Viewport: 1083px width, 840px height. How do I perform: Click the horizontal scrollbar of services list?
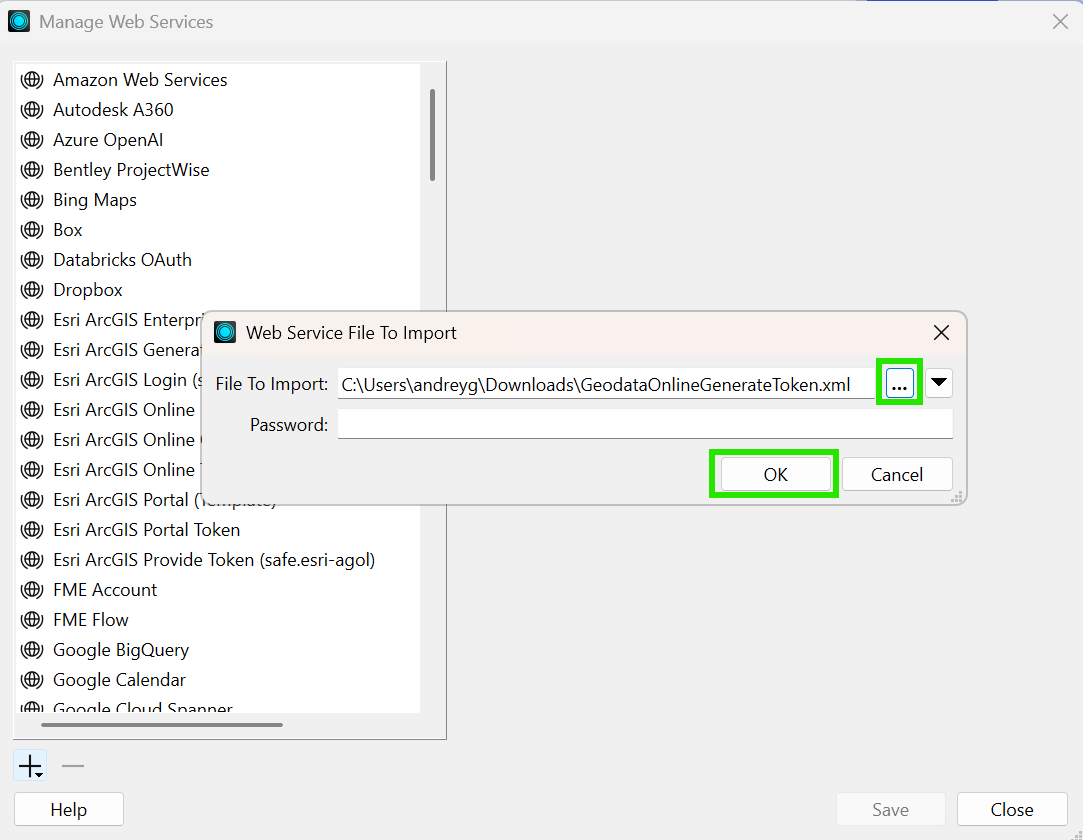[162, 725]
